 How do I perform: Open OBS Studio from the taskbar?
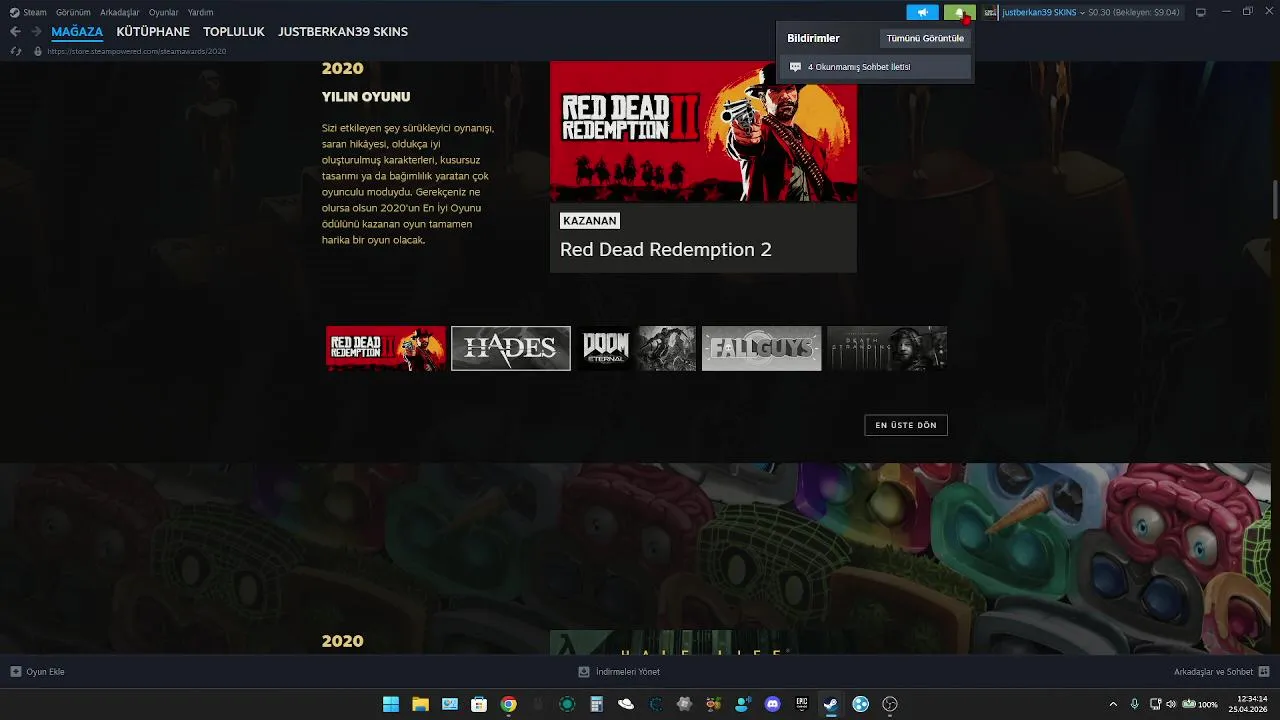(889, 704)
